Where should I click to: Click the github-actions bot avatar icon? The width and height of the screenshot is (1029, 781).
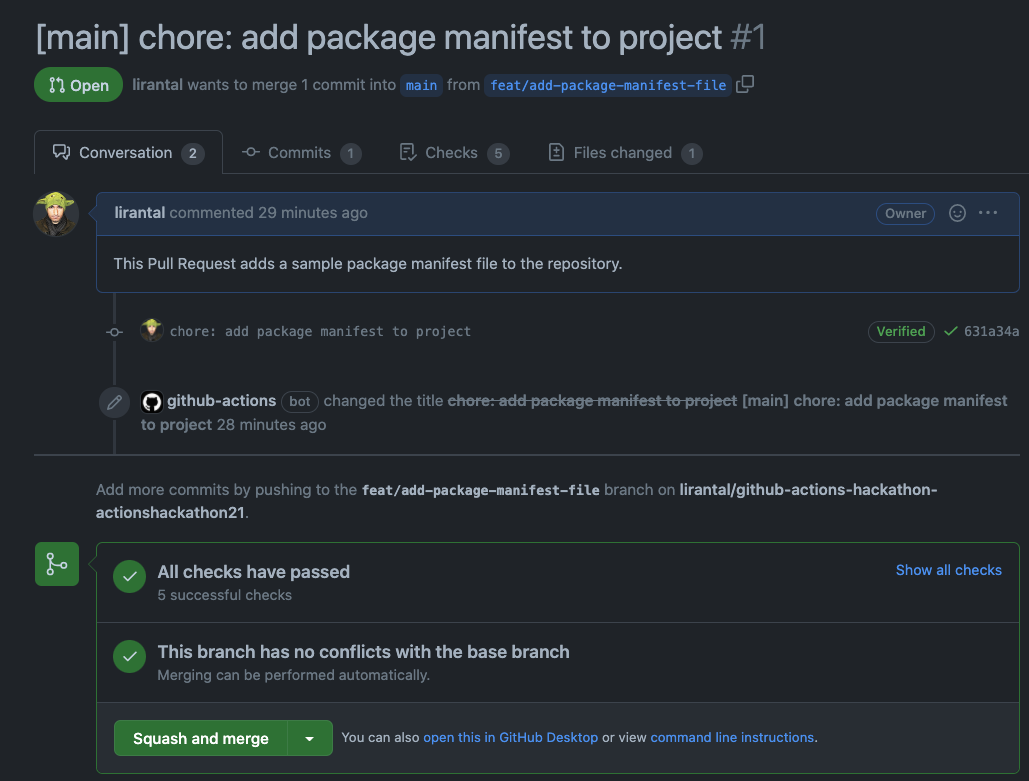click(x=152, y=401)
